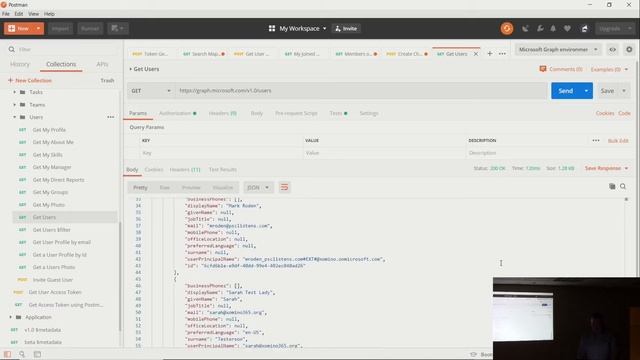This screenshot has width=640, height=360.
Task: Click the sidebar filter search icon
Action: pyautogui.click(x=11, y=49)
